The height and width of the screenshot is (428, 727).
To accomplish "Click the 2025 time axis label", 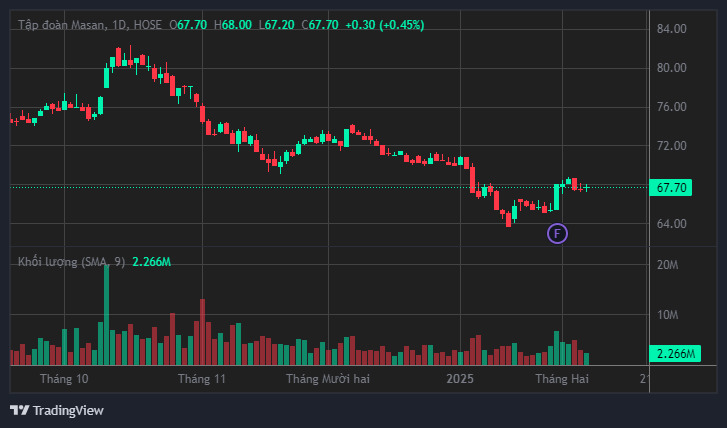I will (460, 379).
